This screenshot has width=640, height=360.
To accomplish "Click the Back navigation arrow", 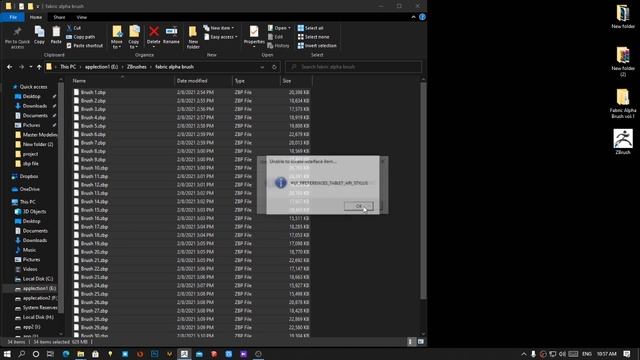I will (9, 67).
